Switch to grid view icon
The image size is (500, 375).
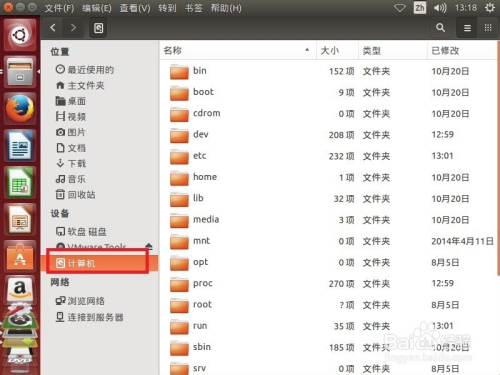488,28
